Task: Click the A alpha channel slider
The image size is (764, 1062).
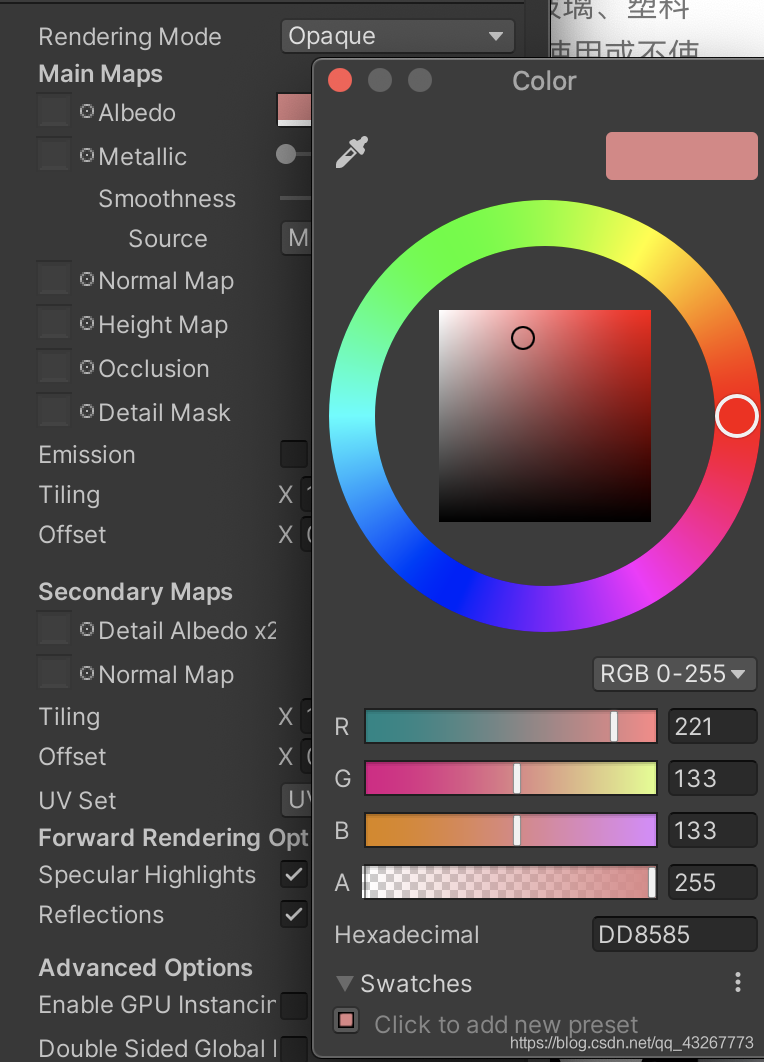Action: (511, 882)
